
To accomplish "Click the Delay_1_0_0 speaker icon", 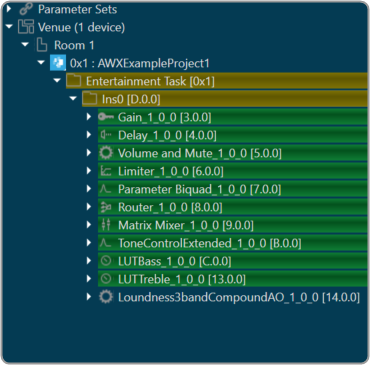I will [x=106, y=135].
